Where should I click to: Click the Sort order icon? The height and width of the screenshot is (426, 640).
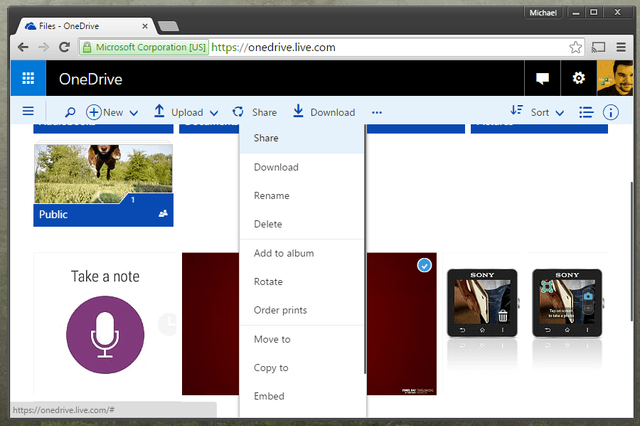pyautogui.click(x=516, y=110)
